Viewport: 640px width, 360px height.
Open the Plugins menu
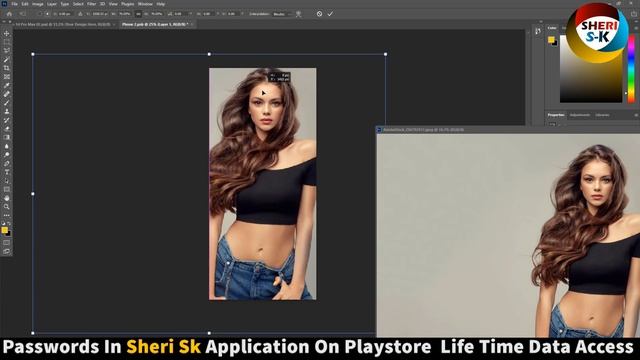pyautogui.click(x=128, y=4)
